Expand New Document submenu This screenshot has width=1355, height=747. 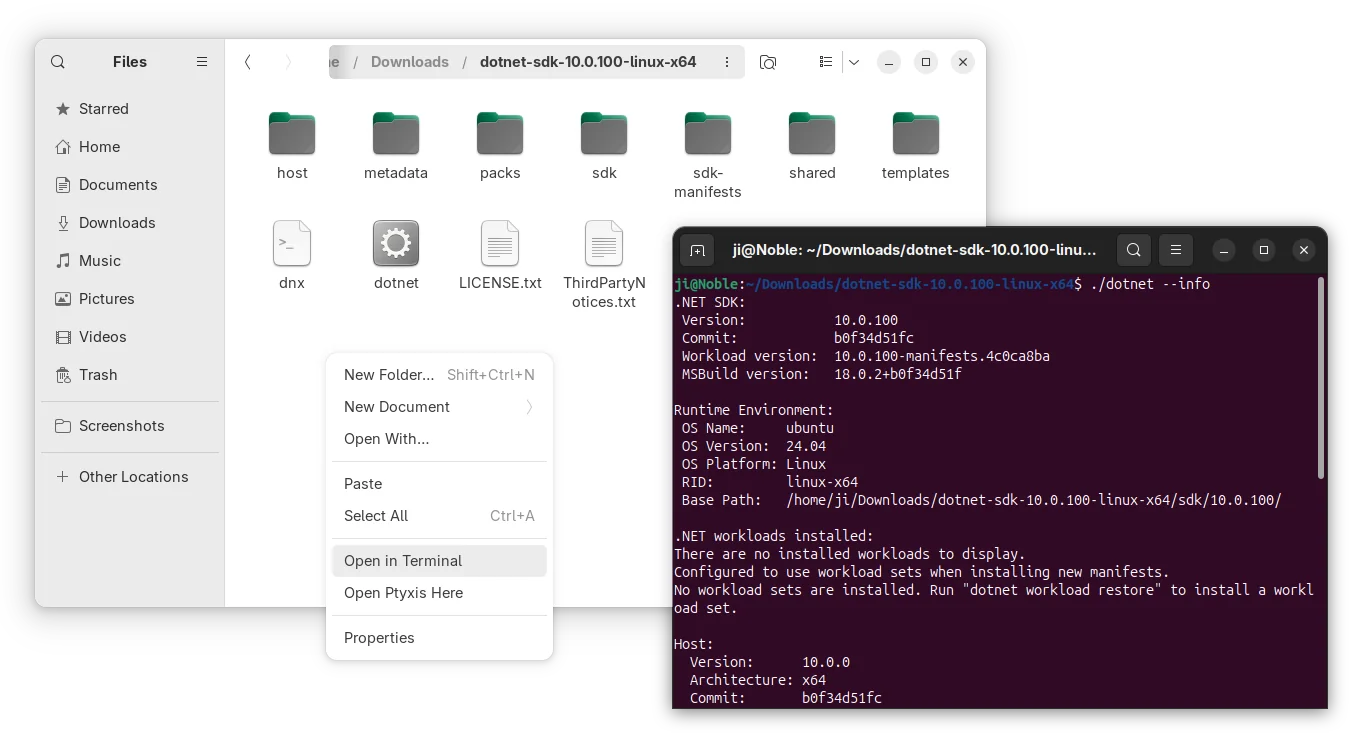(x=529, y=407)
